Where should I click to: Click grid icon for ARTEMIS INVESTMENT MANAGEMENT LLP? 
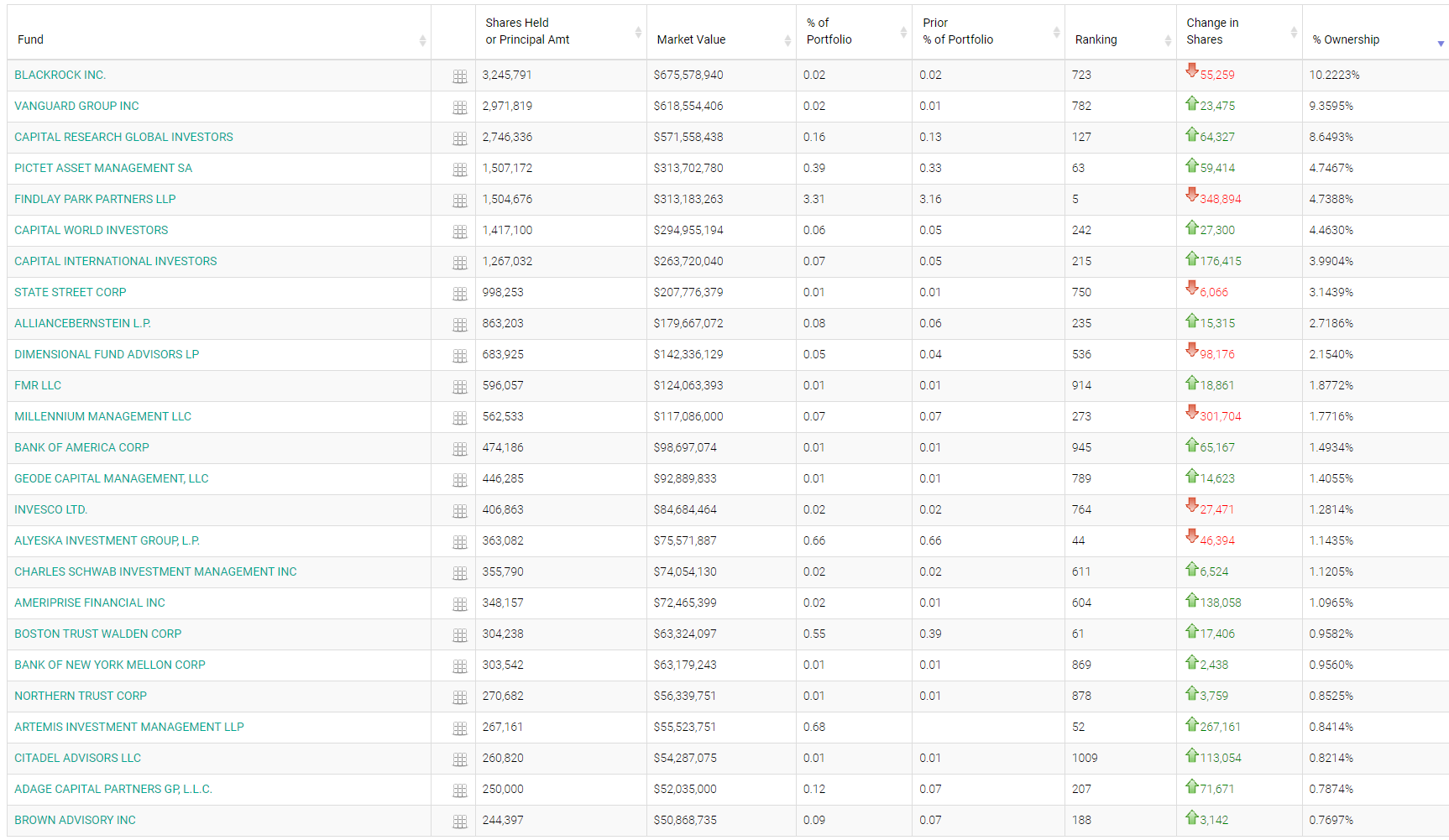(x=460, y=728)
